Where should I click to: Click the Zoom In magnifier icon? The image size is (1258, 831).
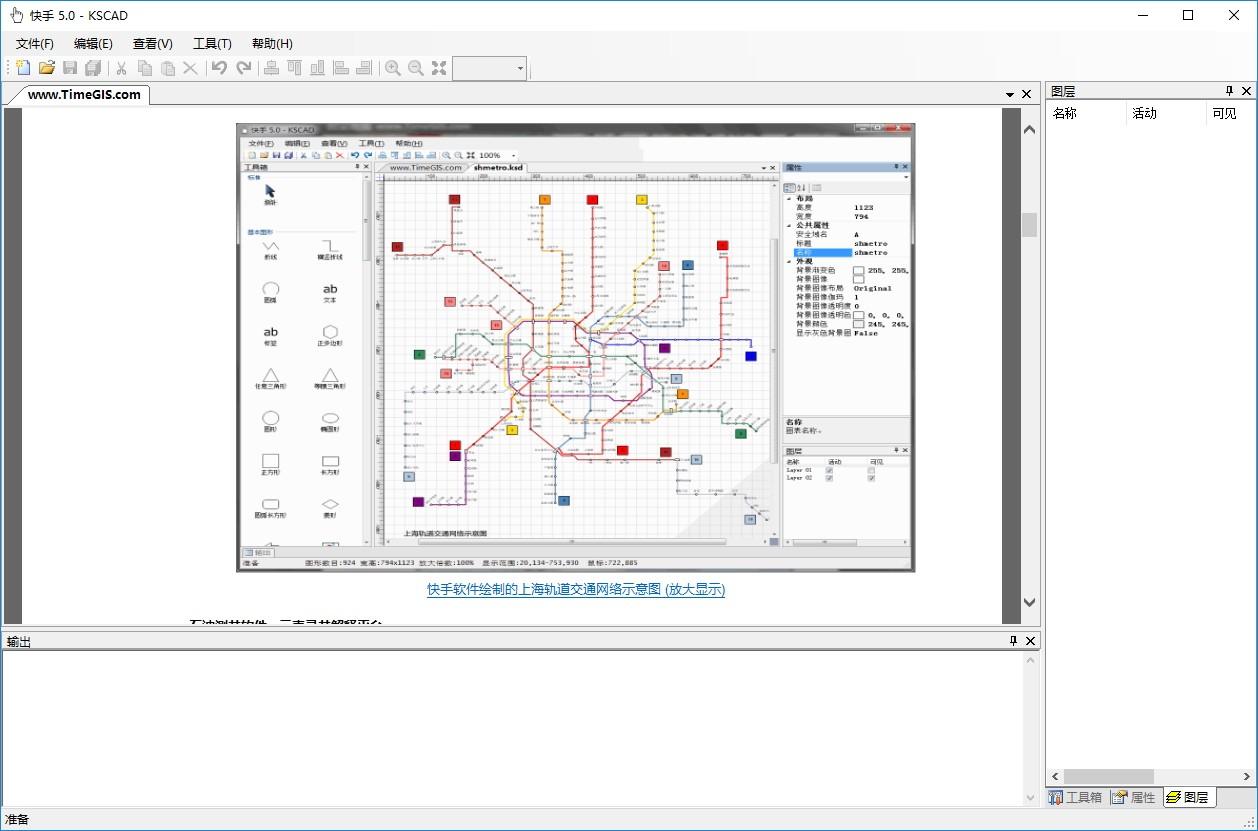393,68
